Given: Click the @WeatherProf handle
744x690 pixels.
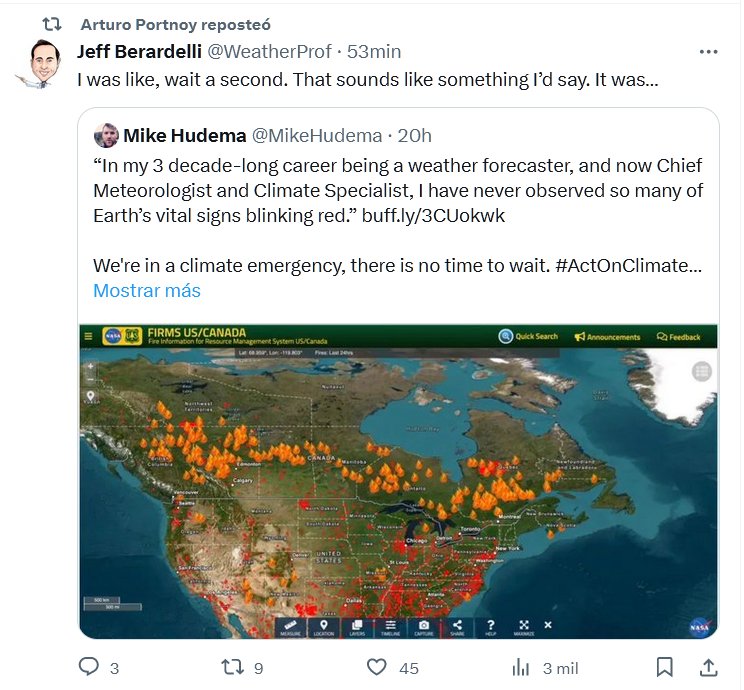Looking at the screenshot, I should point(268,52).
